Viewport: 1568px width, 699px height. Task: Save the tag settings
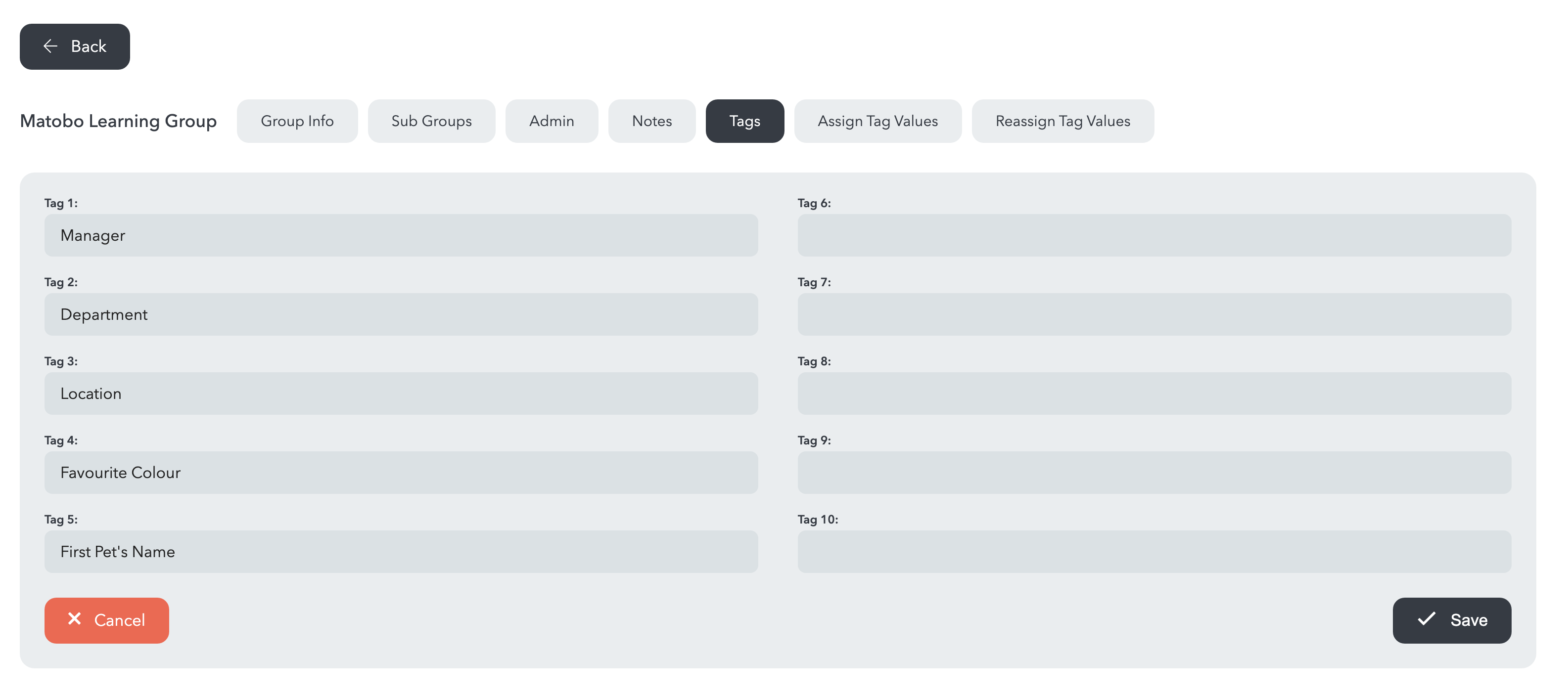coord(1452,620)
